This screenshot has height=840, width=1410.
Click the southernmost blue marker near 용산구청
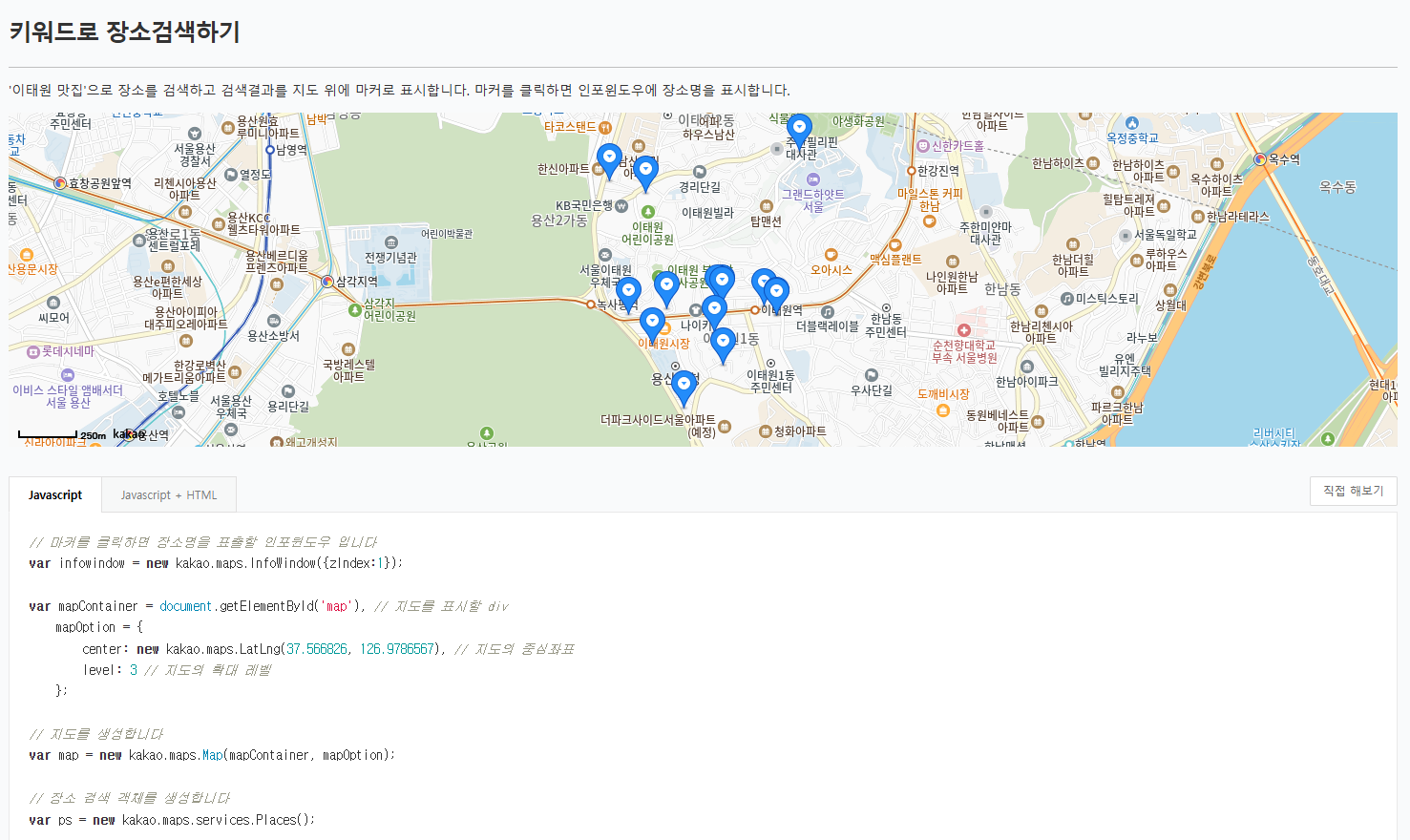coord(684,388)
